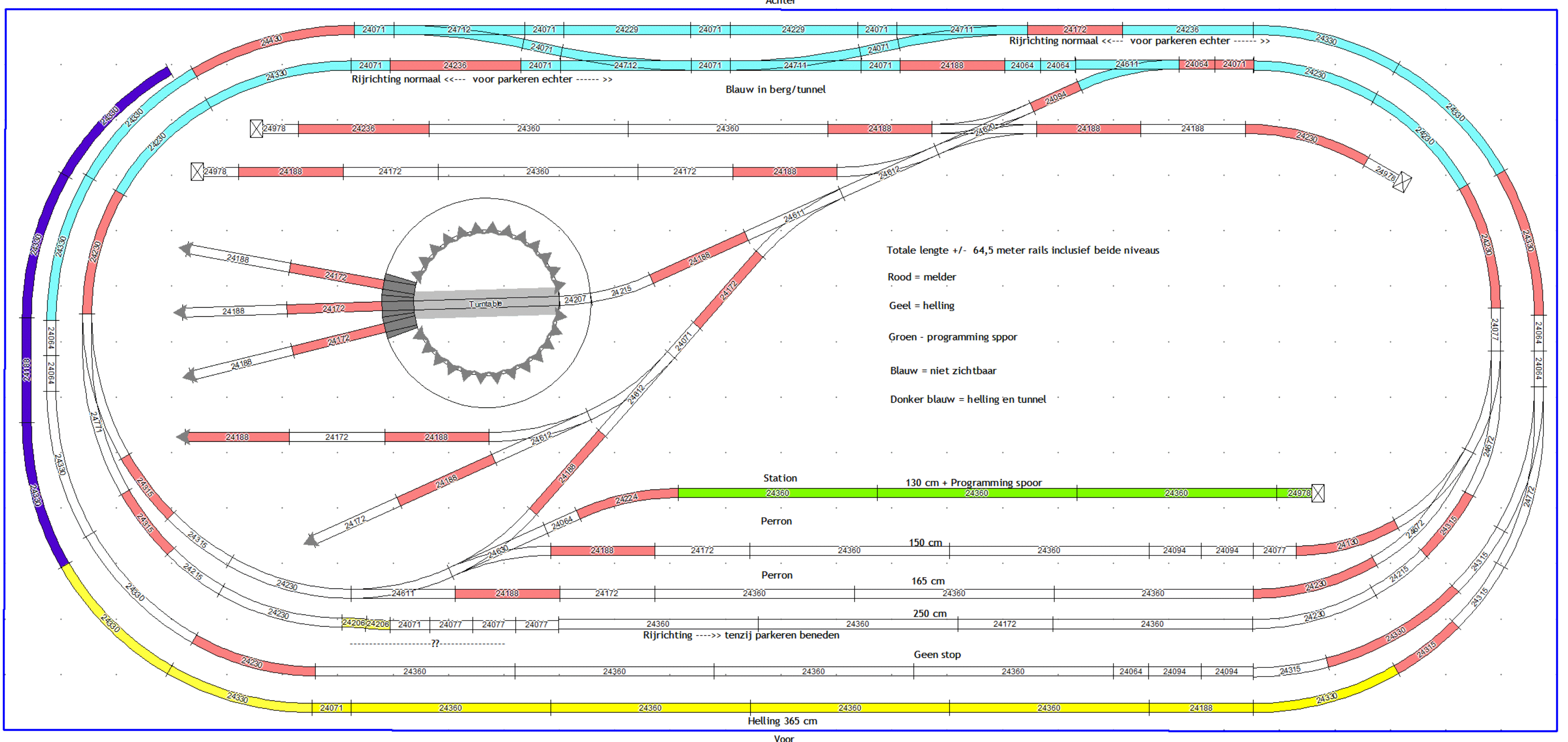Select the first green 24360 segment below Station

coord(777,493)
